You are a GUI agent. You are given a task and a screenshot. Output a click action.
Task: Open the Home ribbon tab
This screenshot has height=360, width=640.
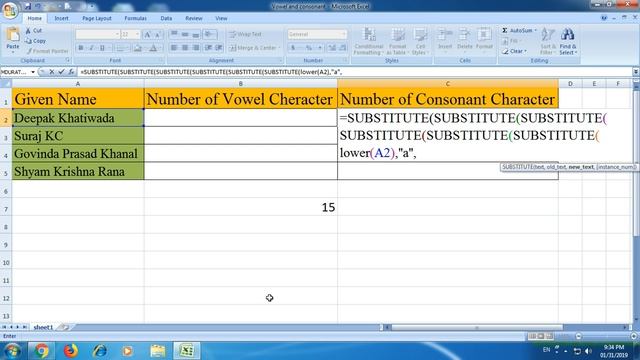pos(34,18)
